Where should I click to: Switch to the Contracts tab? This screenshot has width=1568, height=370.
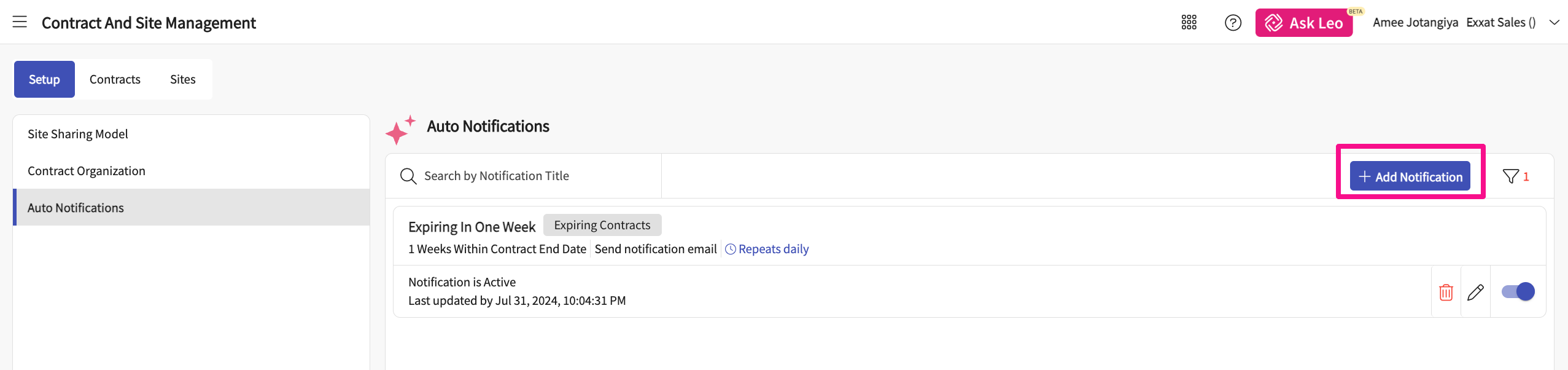pos(115,79)
